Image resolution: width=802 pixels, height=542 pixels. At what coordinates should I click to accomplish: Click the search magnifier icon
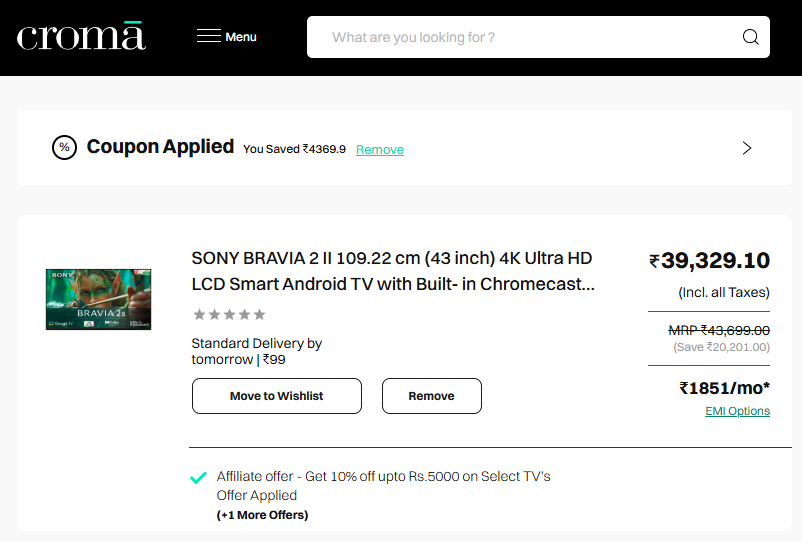pos(750,38)
